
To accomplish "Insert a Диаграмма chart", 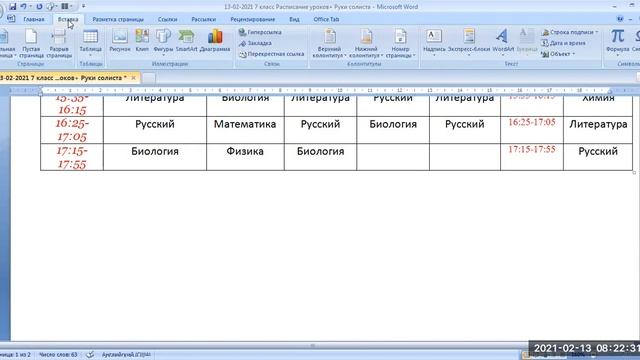I will point(215,41).
